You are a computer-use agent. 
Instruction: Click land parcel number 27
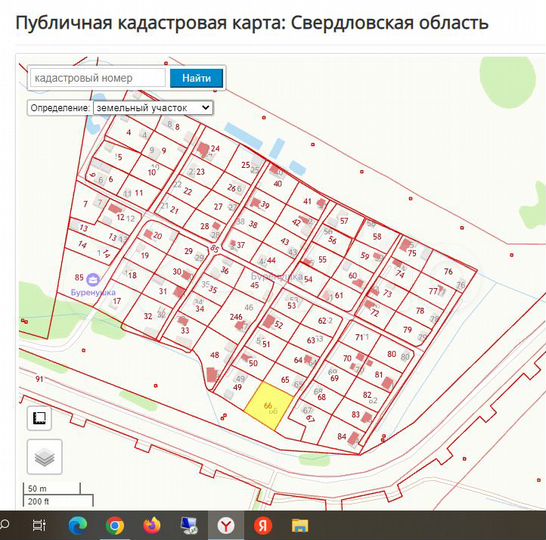218,206
